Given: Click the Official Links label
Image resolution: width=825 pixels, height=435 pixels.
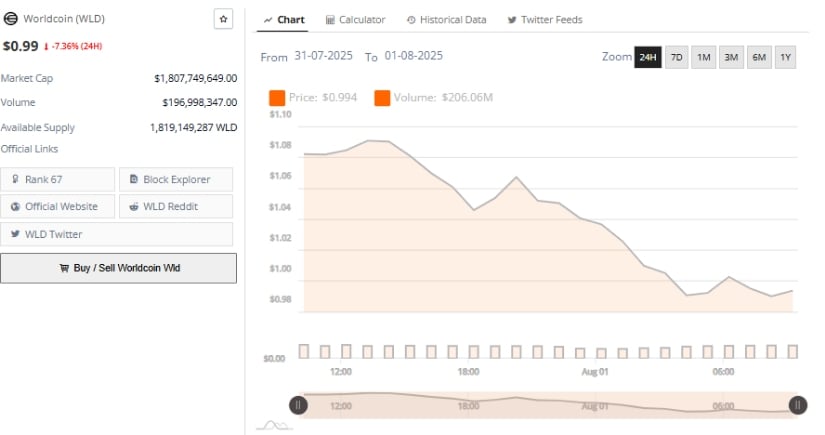Looking at the screenshot, I should pos(29,149).
